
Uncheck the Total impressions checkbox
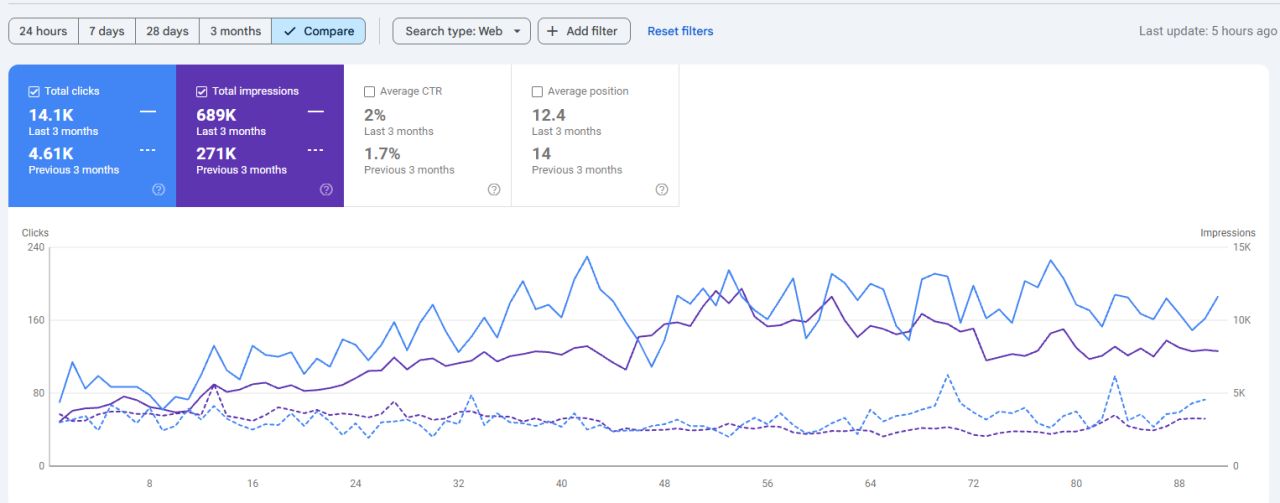point(201,91)
